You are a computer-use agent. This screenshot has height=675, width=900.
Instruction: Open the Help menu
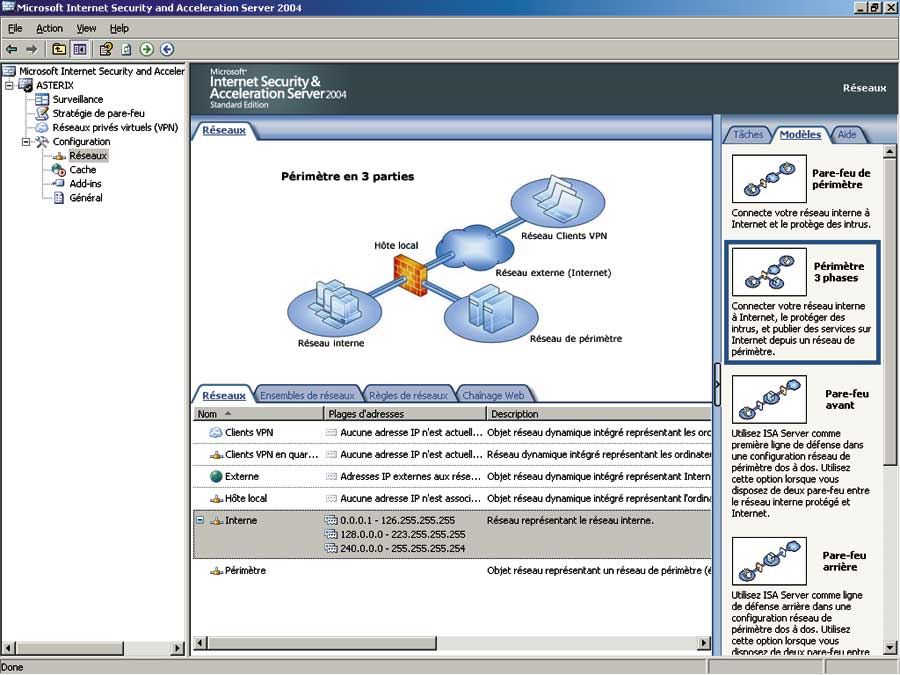pos(119,28)
